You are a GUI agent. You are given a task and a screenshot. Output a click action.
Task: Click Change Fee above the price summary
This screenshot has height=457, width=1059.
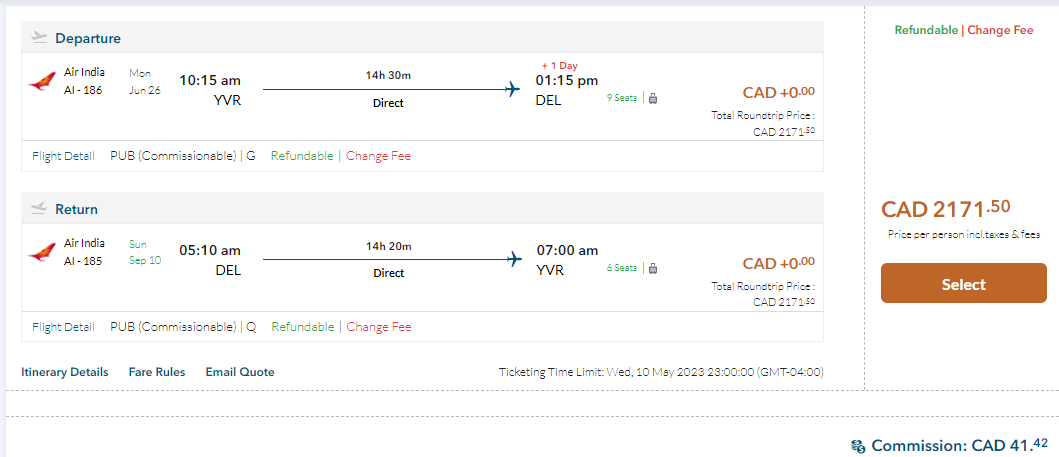[x=1000, y=30]
